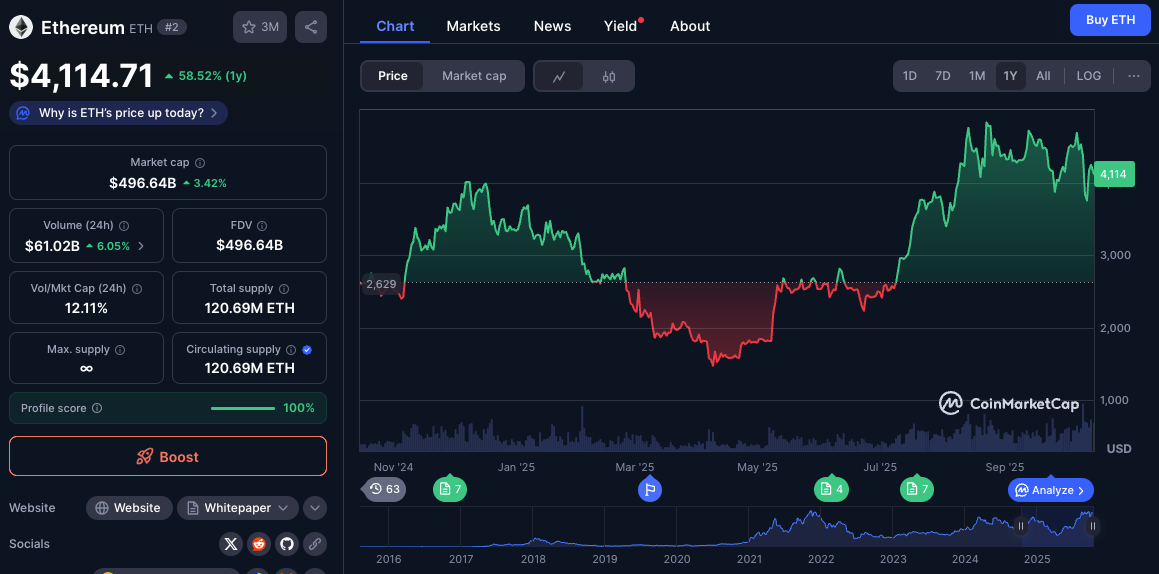The height and width of the screenshot is (574, 1159).
Task: Add Ethereum to watchlist star button
Action: coord(259,27)
